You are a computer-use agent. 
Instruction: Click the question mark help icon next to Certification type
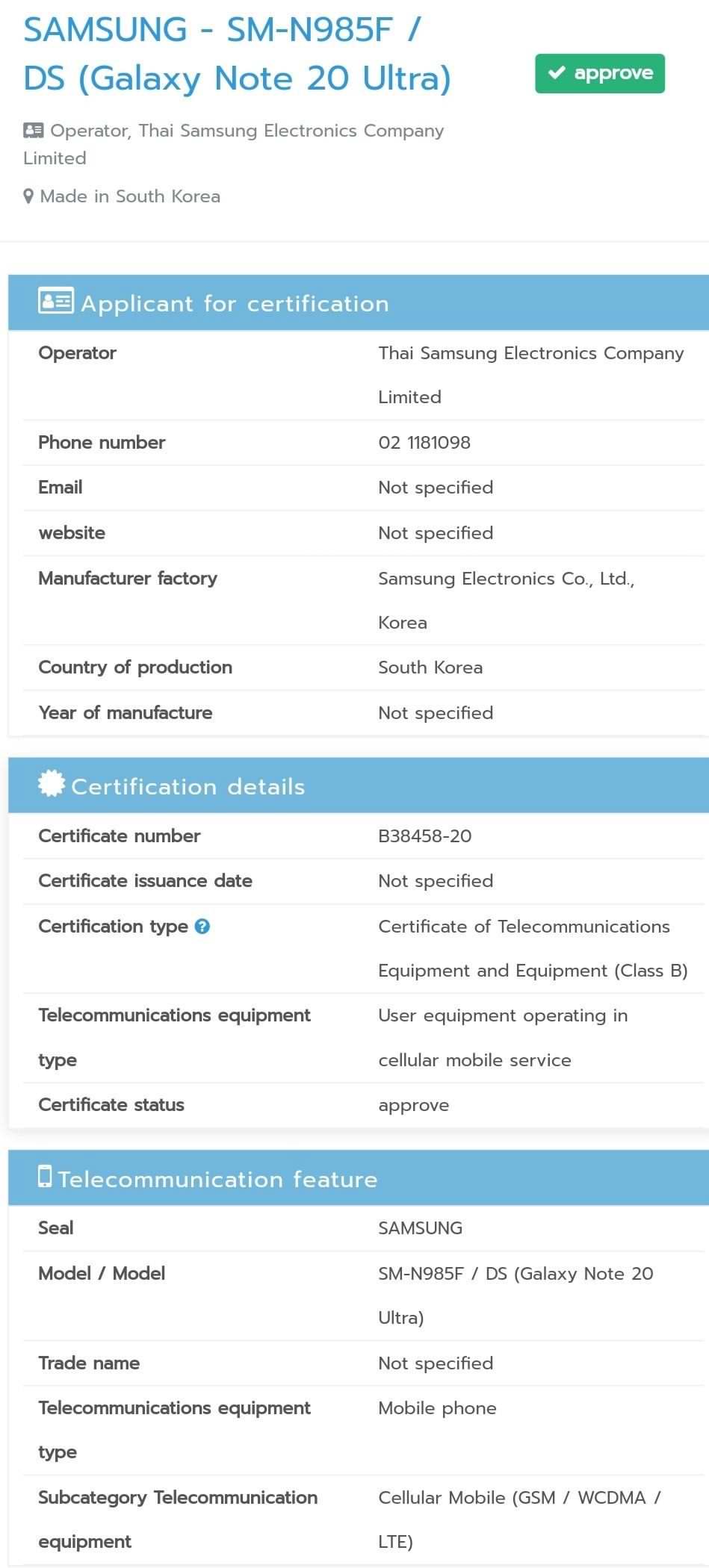click(202, 926)
